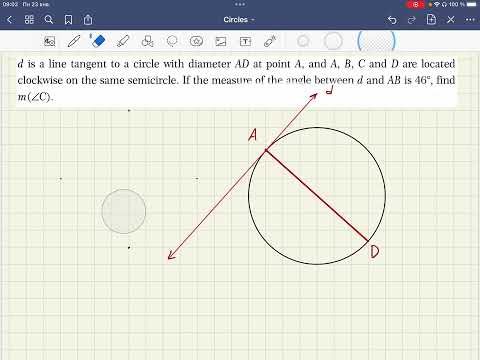
Task: Expand the Circles document title dropdown
Action: click(x=239, y=20)
